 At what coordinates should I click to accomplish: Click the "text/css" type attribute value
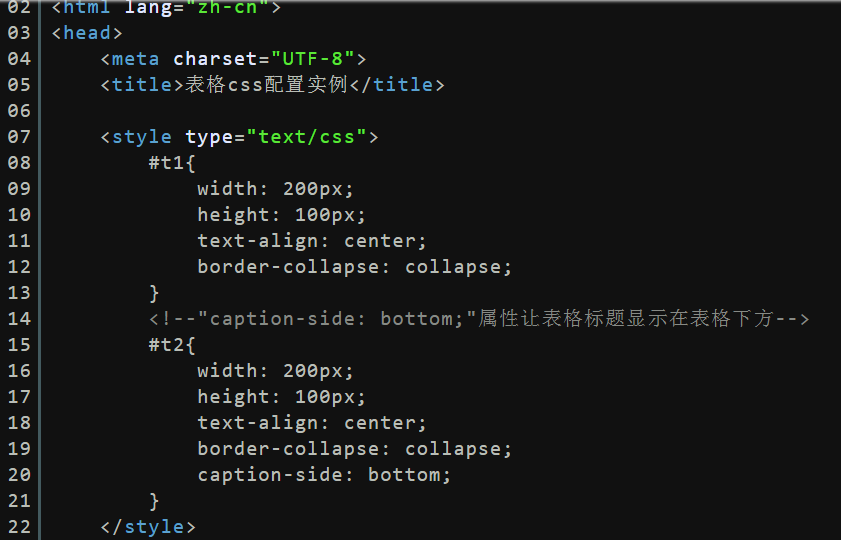307,137
